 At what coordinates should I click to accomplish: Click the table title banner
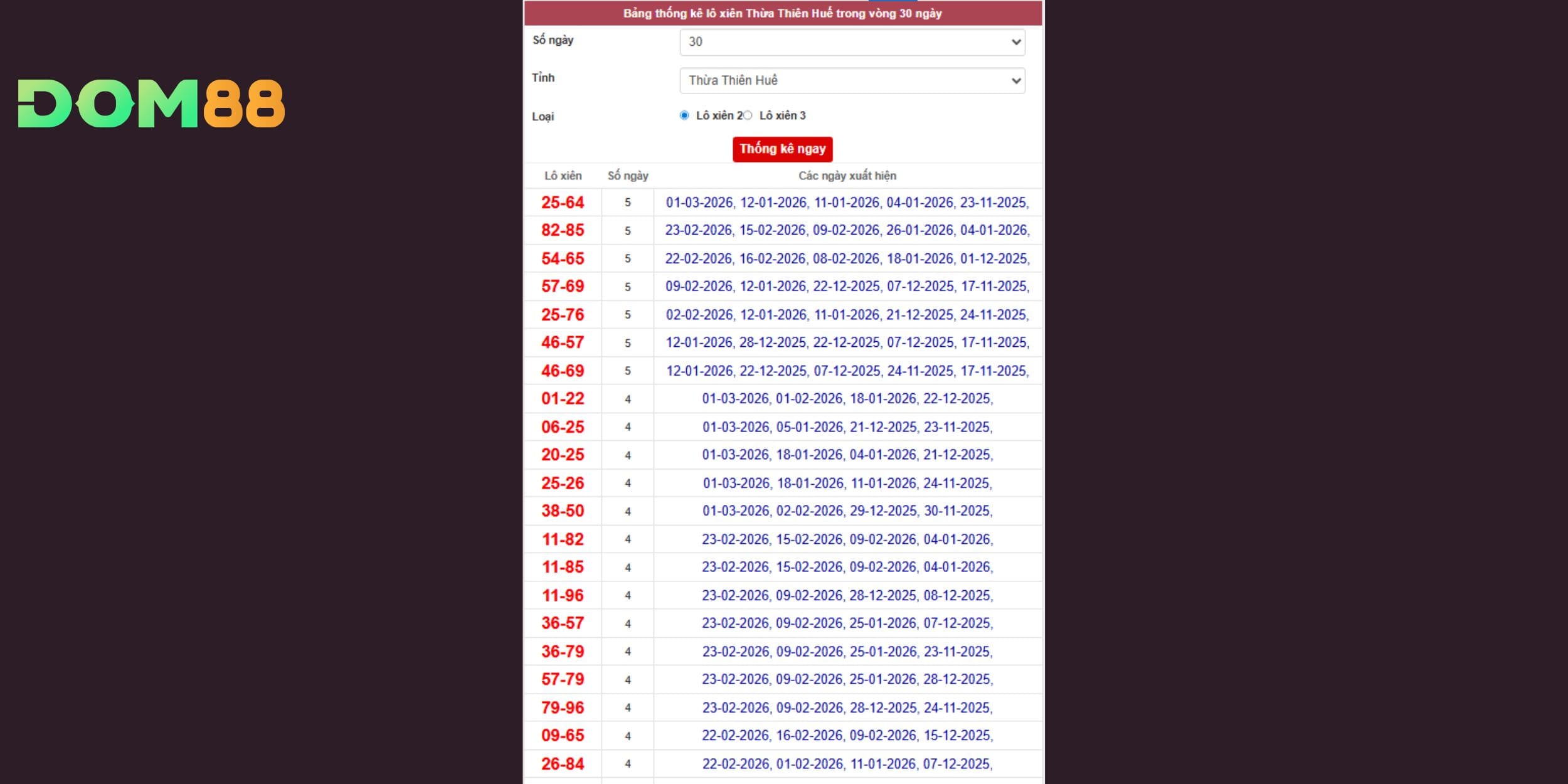point(782,13)
